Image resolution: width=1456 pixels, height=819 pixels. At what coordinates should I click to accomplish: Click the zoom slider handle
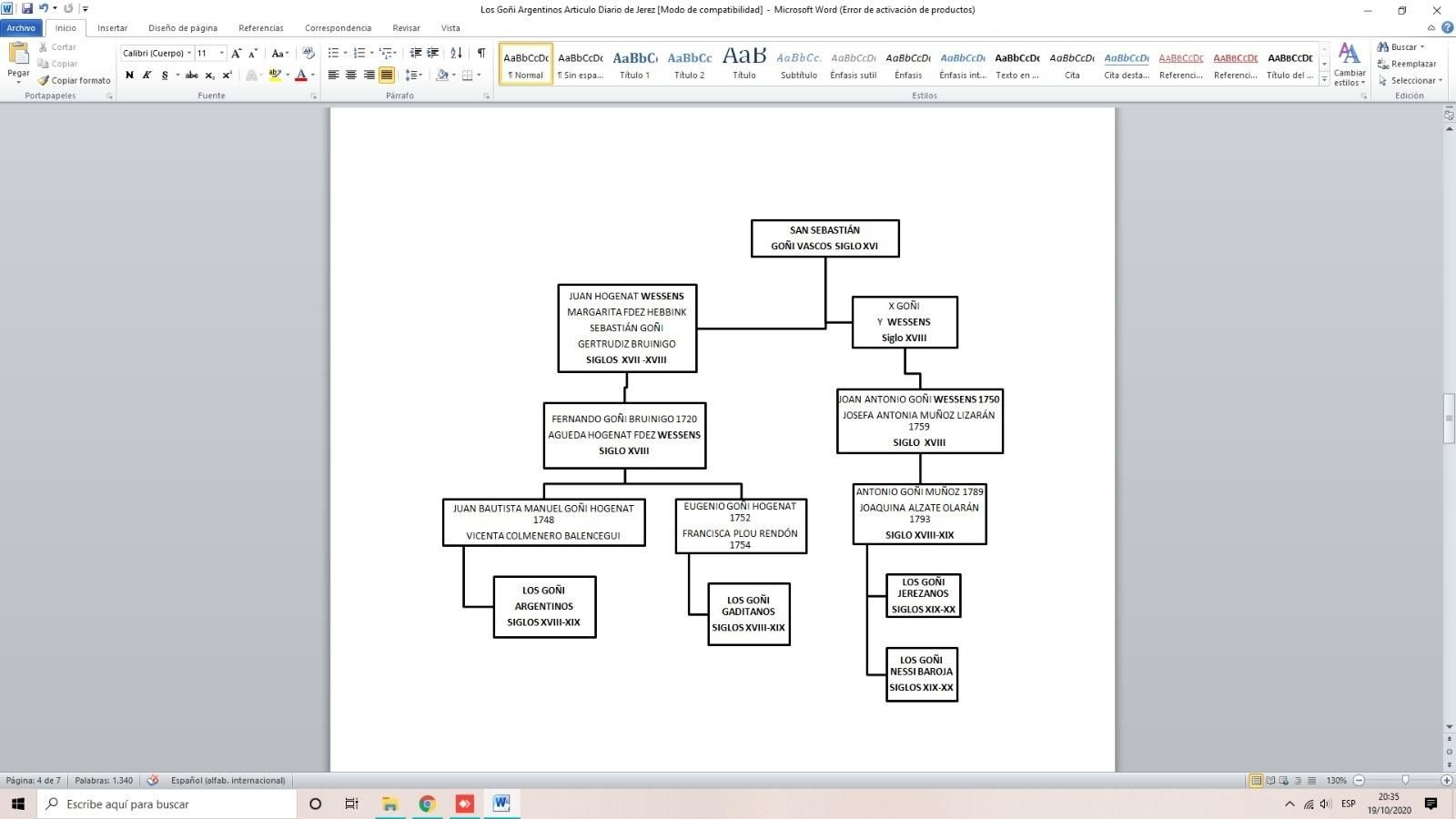pyautogui.click(x=1405, y=780)
